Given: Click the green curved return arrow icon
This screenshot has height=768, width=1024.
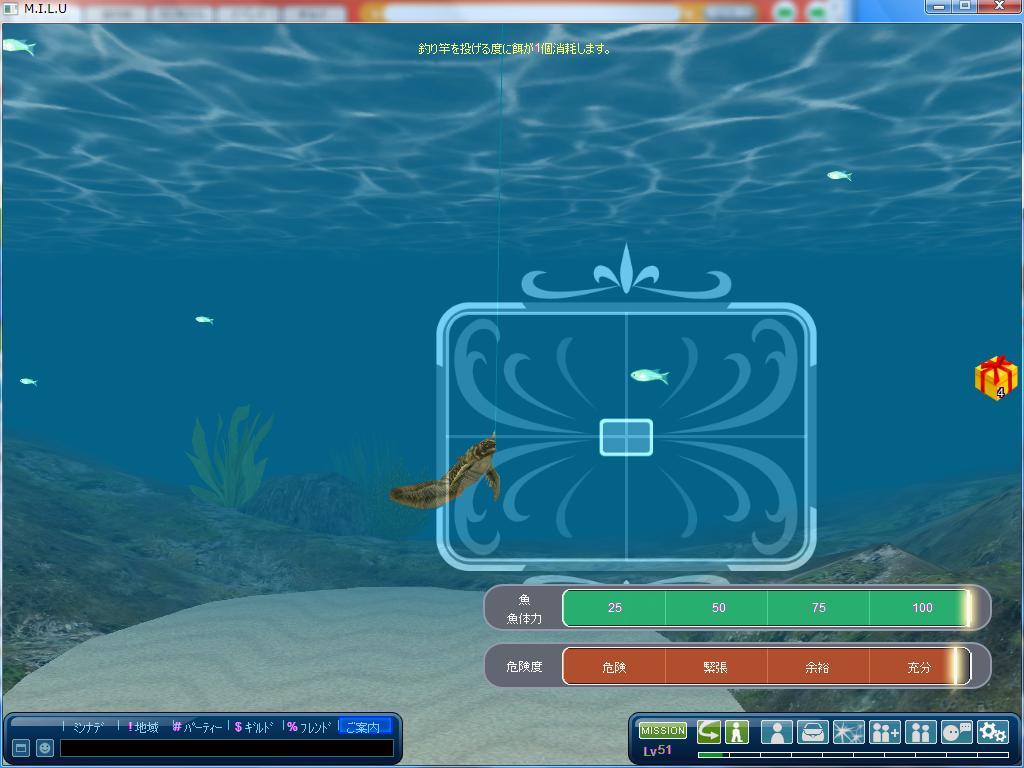Looking at the screenshot, I should click(x=709, y=732).
